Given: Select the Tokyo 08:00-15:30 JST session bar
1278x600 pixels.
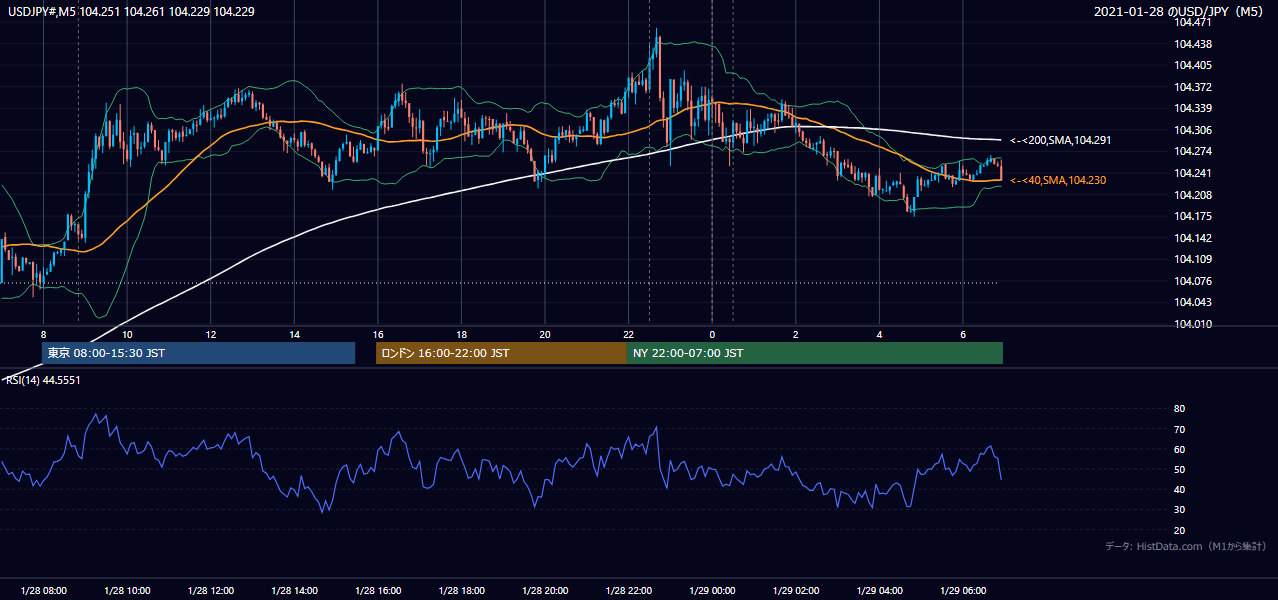Looking at the screenshot, I should (x=198, y=353).
